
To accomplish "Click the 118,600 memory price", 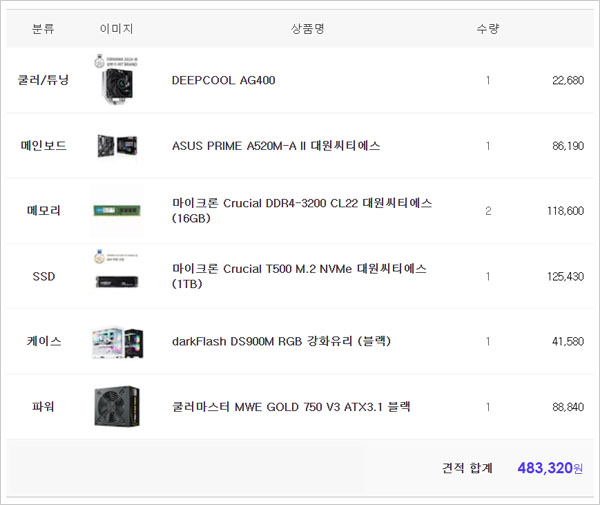I will [565, 211].
